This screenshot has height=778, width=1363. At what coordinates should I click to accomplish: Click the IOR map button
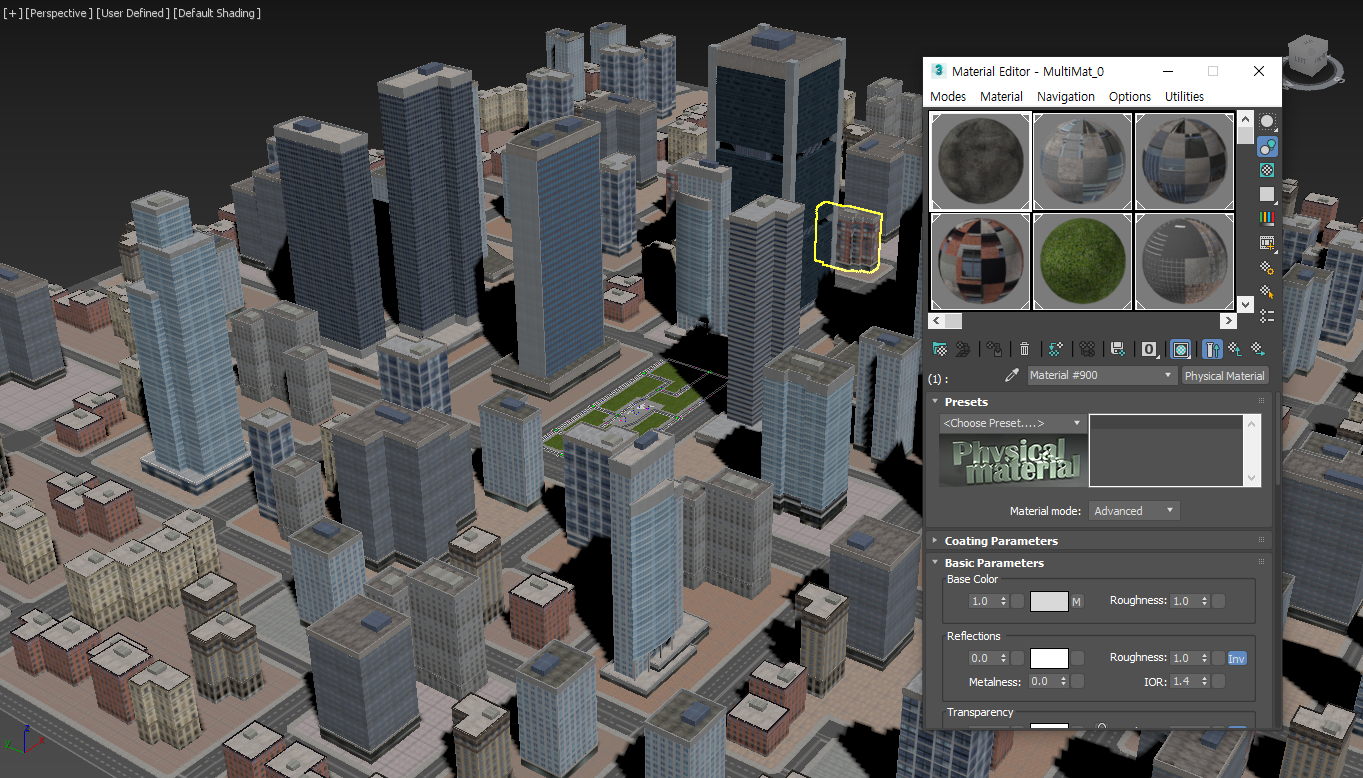click(x=1219, y=682)
